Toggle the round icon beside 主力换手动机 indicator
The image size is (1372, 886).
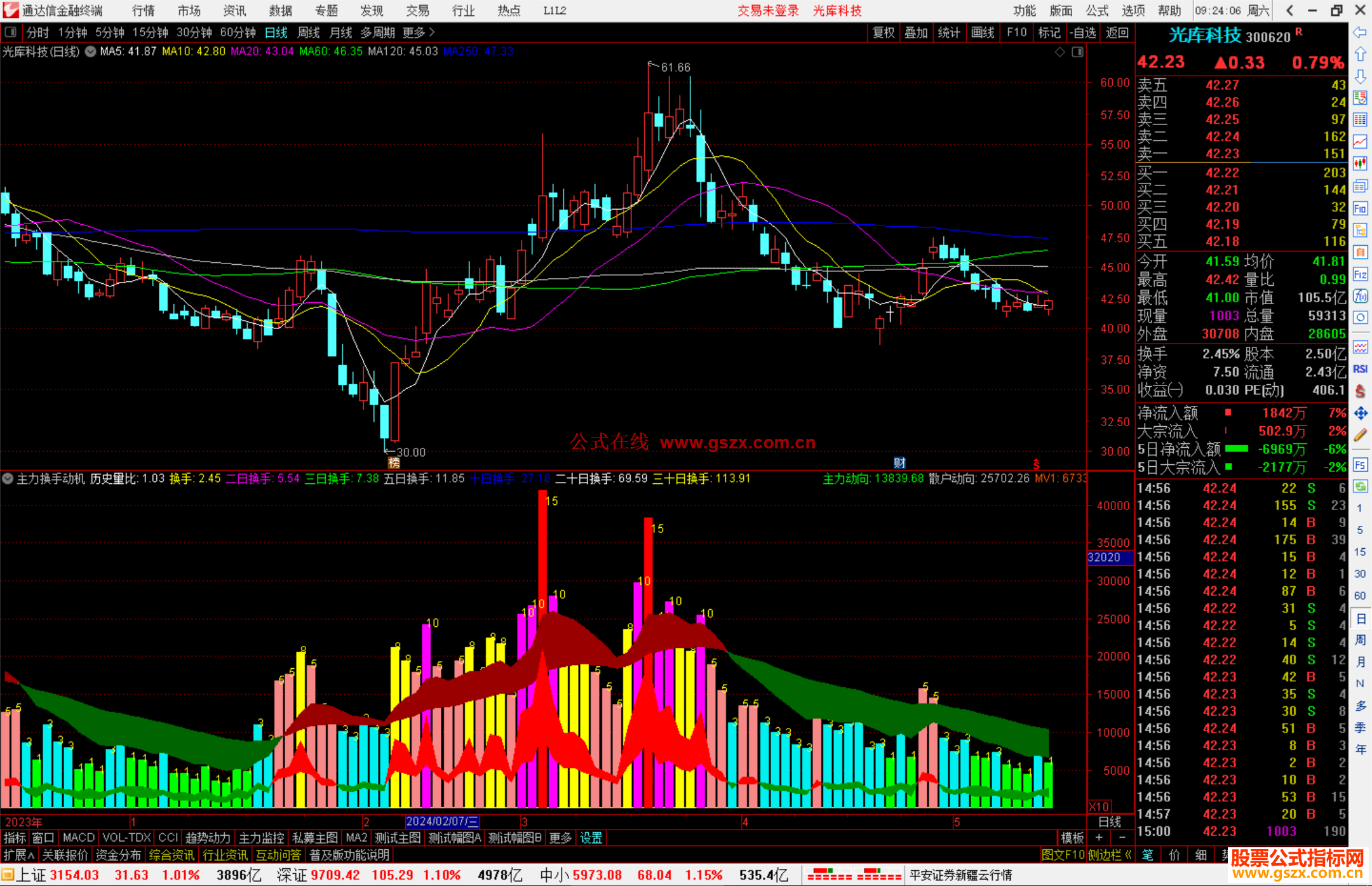click(x=8, y=478)
